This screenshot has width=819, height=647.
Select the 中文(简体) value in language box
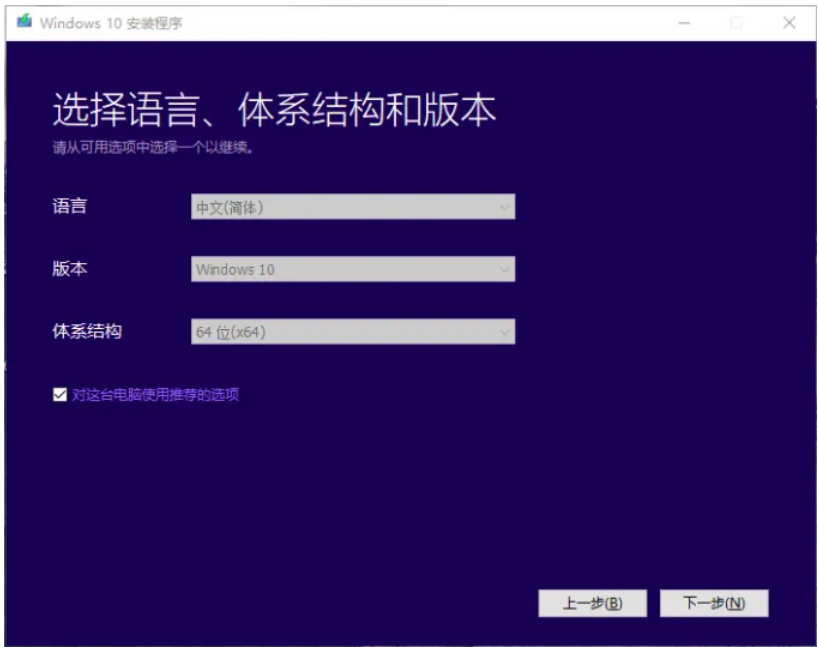pyautogui.click(x=230, y=207)
